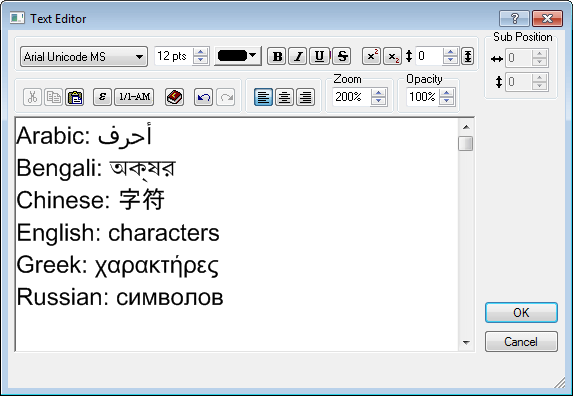573x396 pixels.
Task: Apply subscript formatting
Action: coord(392,56)
